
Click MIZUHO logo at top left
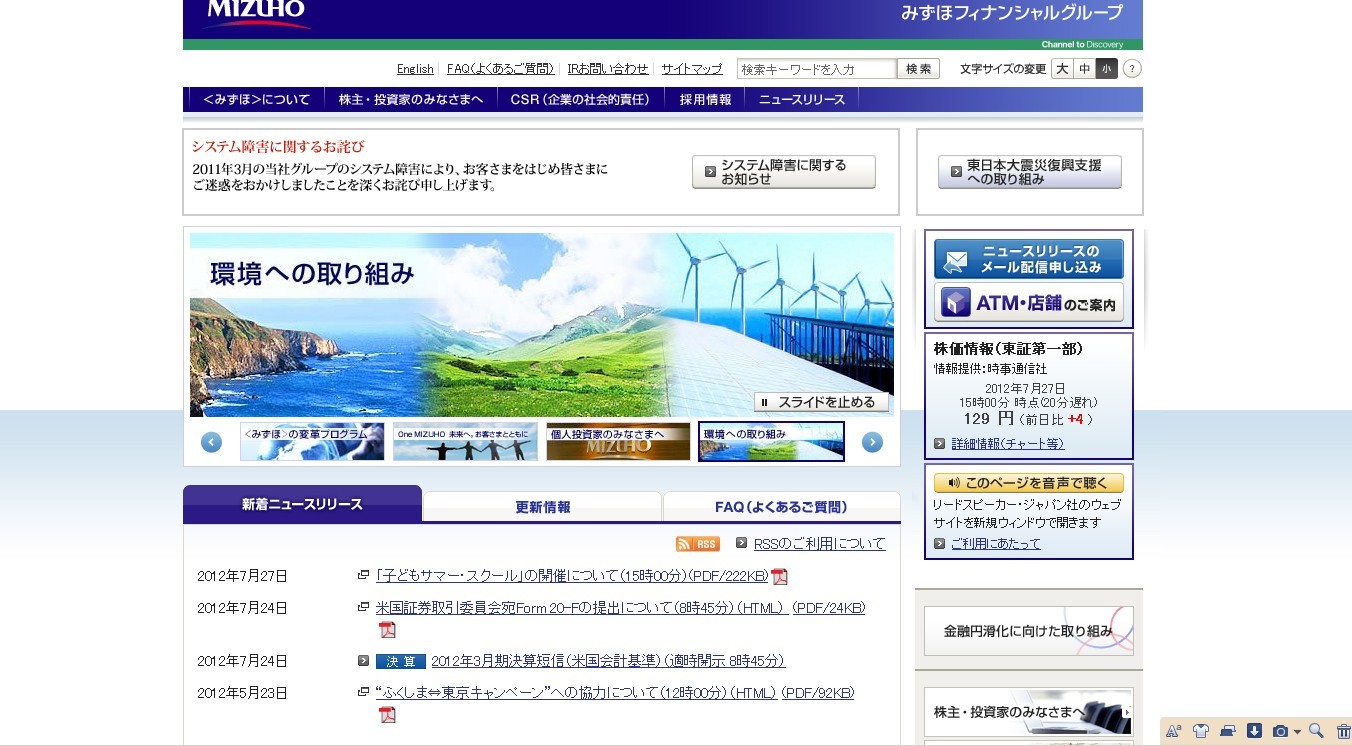point(257,14)
